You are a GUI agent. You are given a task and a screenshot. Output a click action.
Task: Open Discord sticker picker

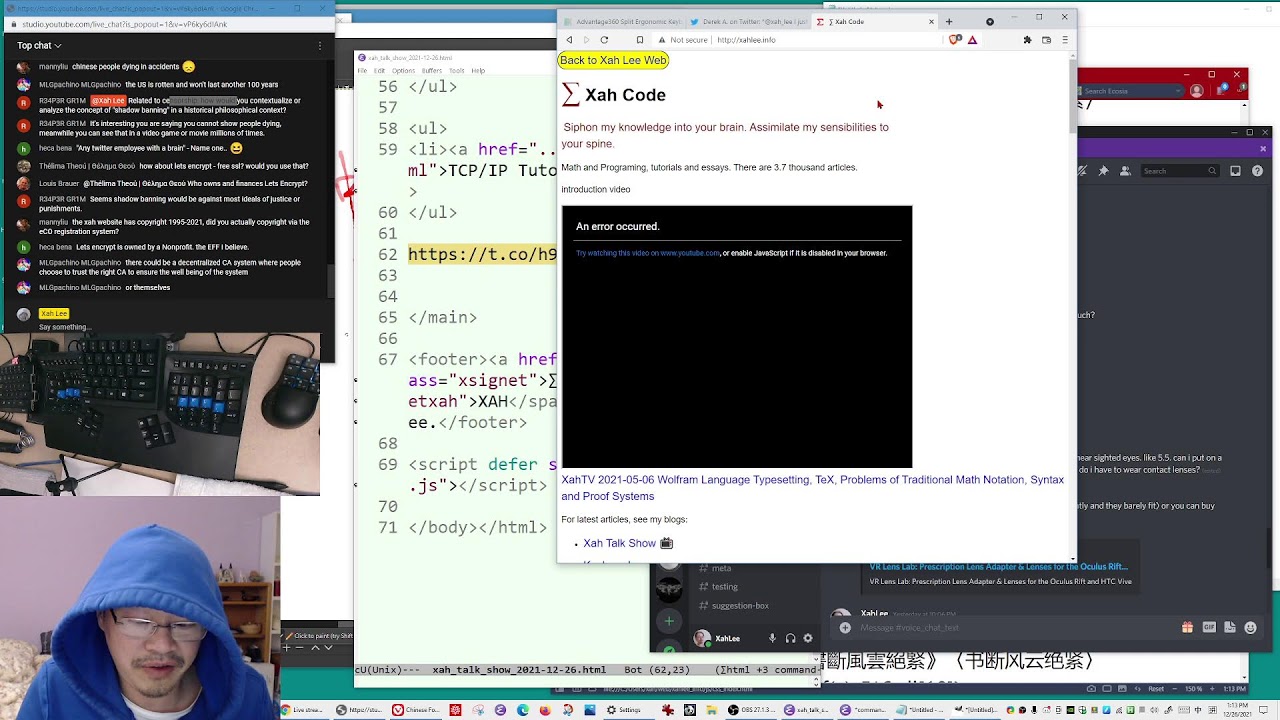pos(1230,628)
